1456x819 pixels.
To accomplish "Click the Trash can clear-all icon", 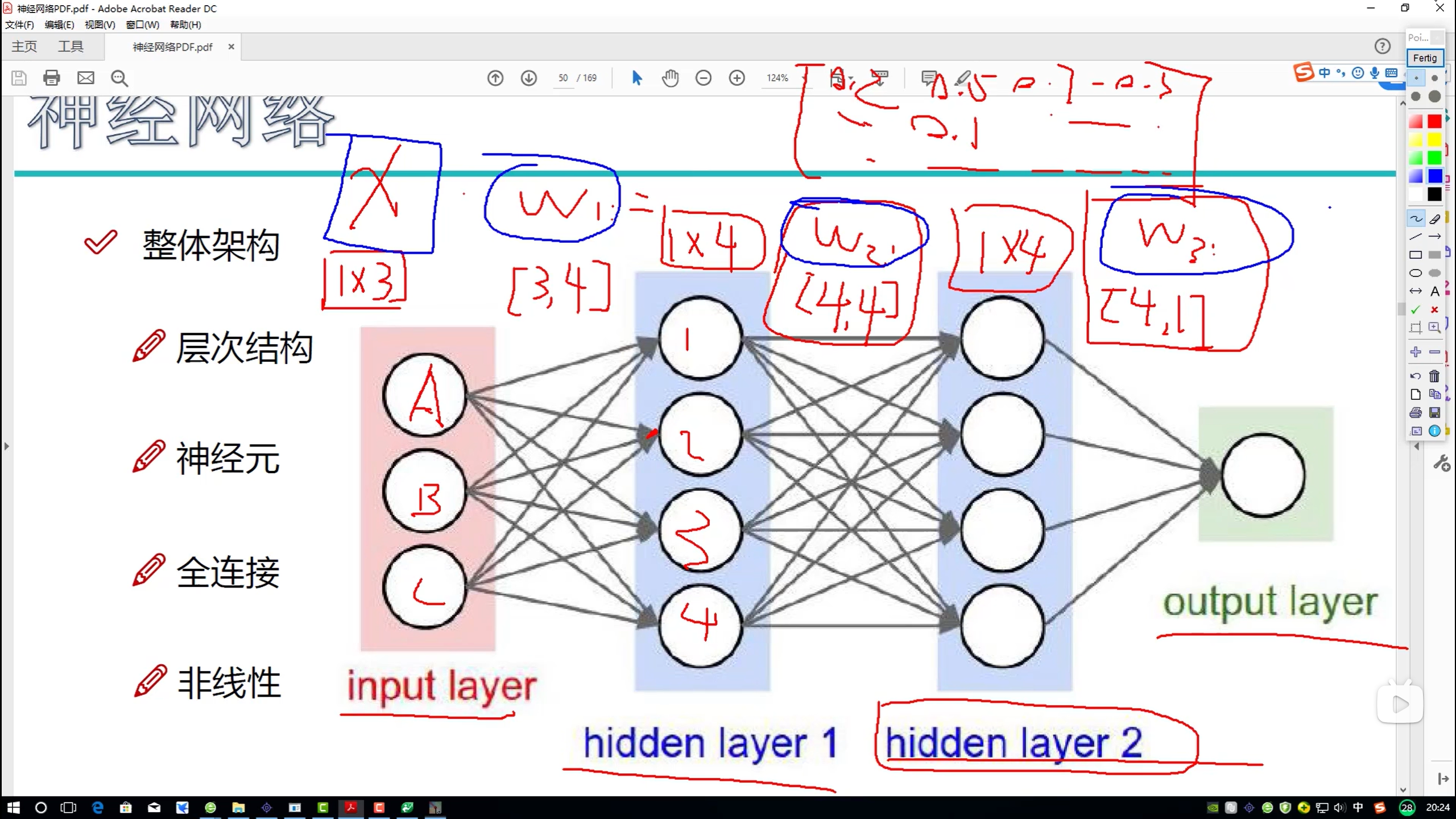I will point(1434,376).
